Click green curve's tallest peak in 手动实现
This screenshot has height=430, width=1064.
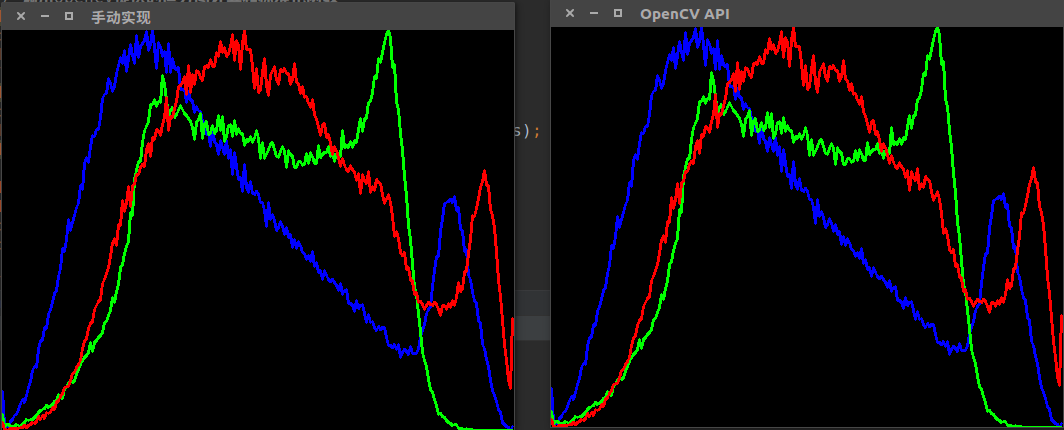[x=387, y=34]
